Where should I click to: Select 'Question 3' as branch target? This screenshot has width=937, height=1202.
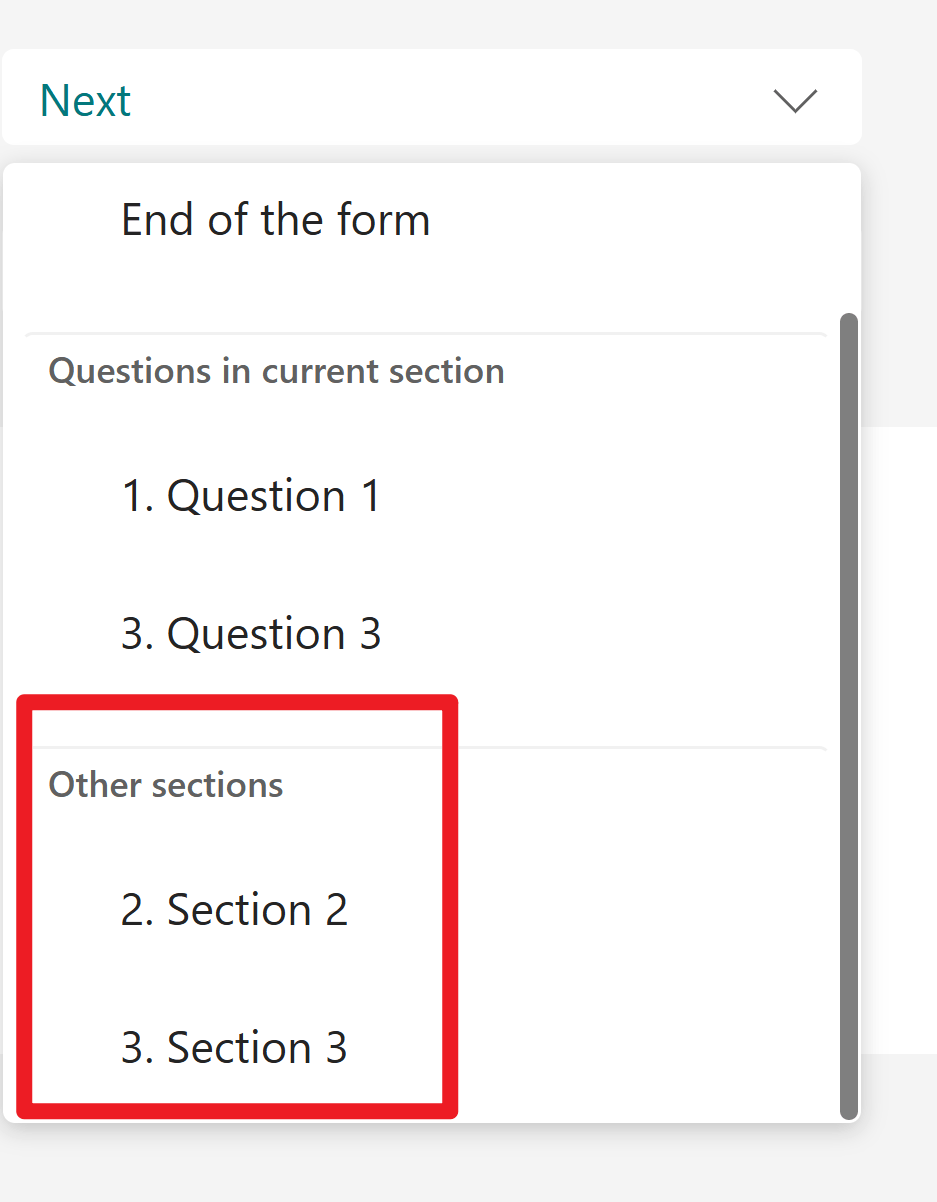(x=251, y=633)
